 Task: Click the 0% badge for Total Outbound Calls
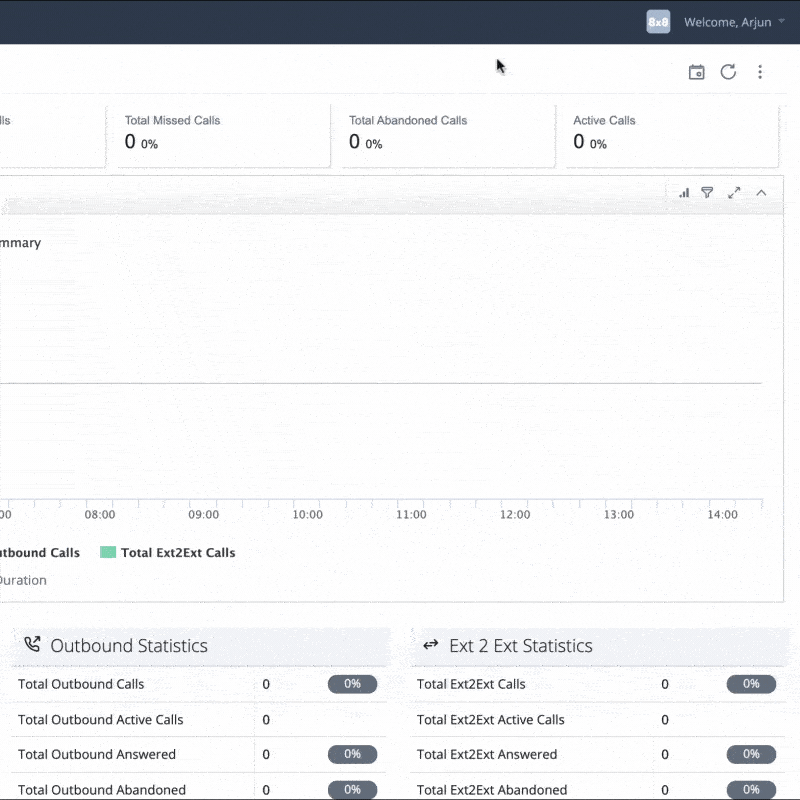[353, 684]
